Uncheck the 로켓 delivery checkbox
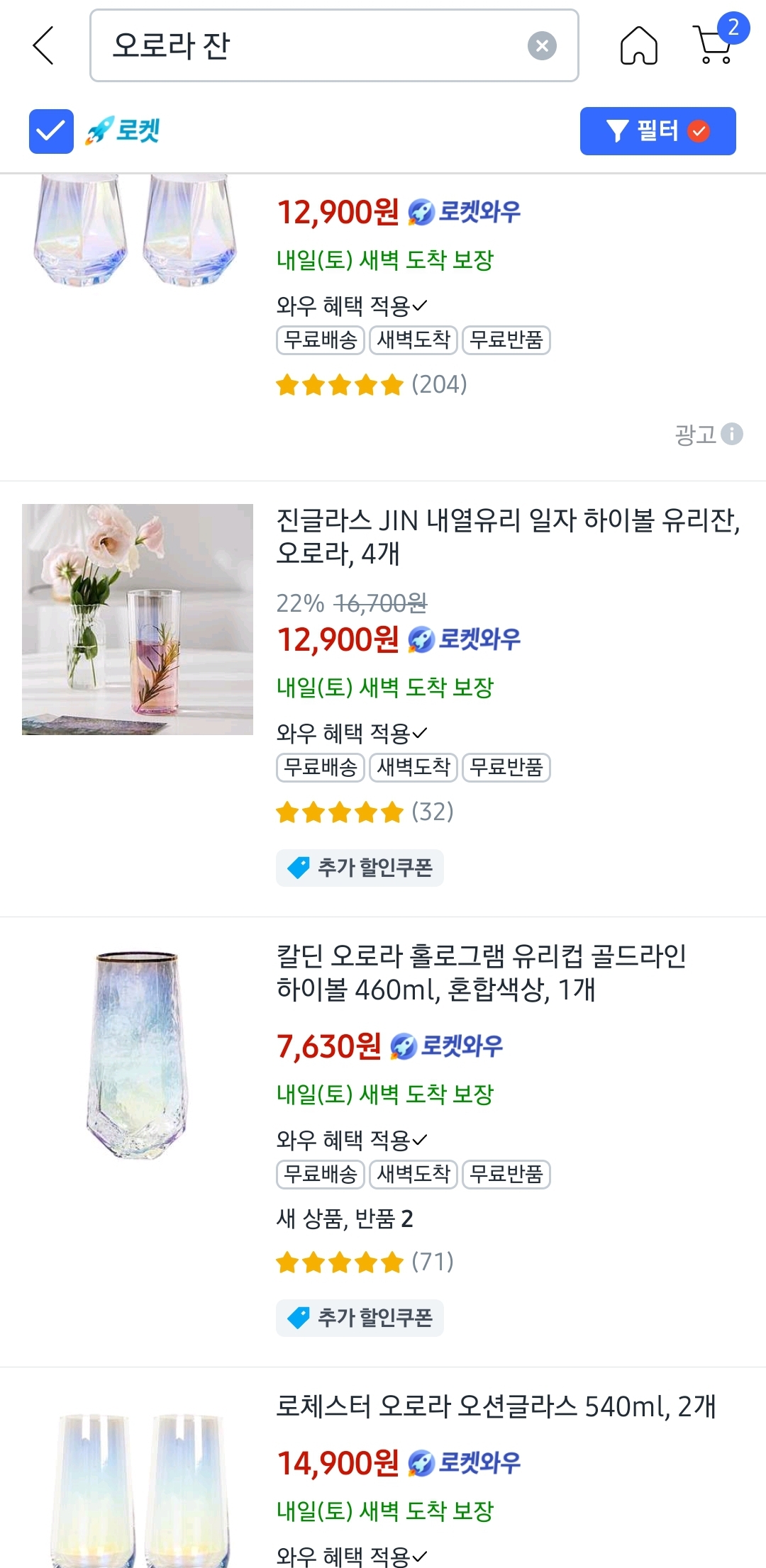This screenshot has width=766, height=1568. [51, 131]
